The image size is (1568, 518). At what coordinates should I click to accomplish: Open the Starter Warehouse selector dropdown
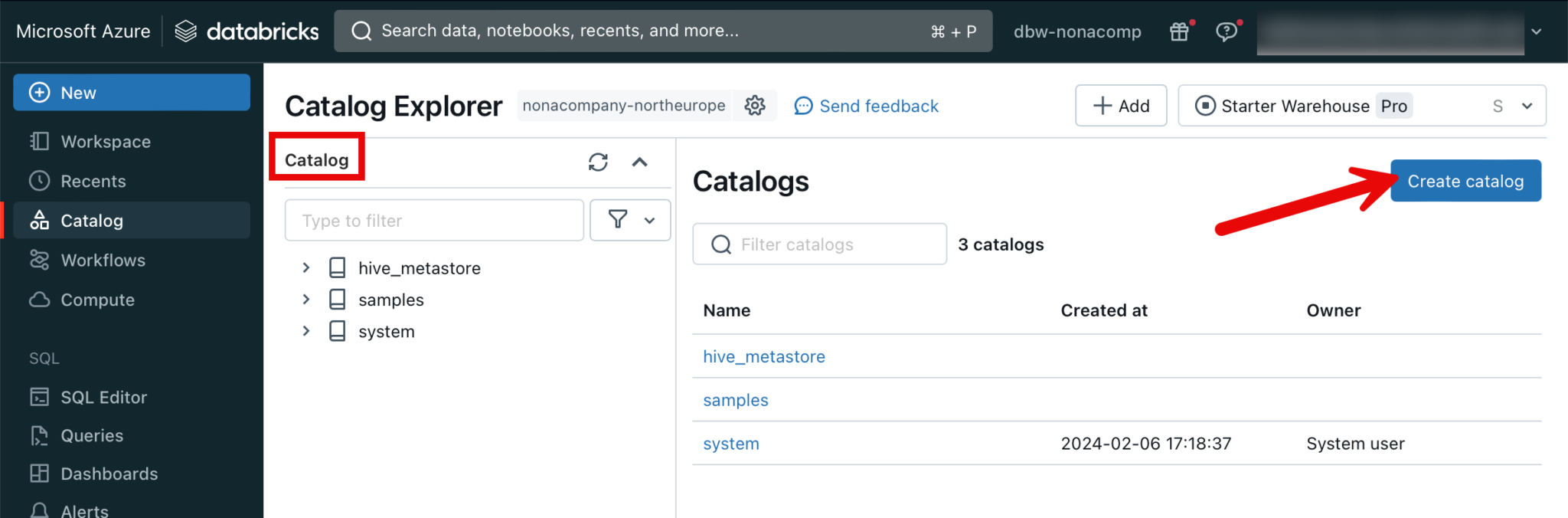point(1527,106)
